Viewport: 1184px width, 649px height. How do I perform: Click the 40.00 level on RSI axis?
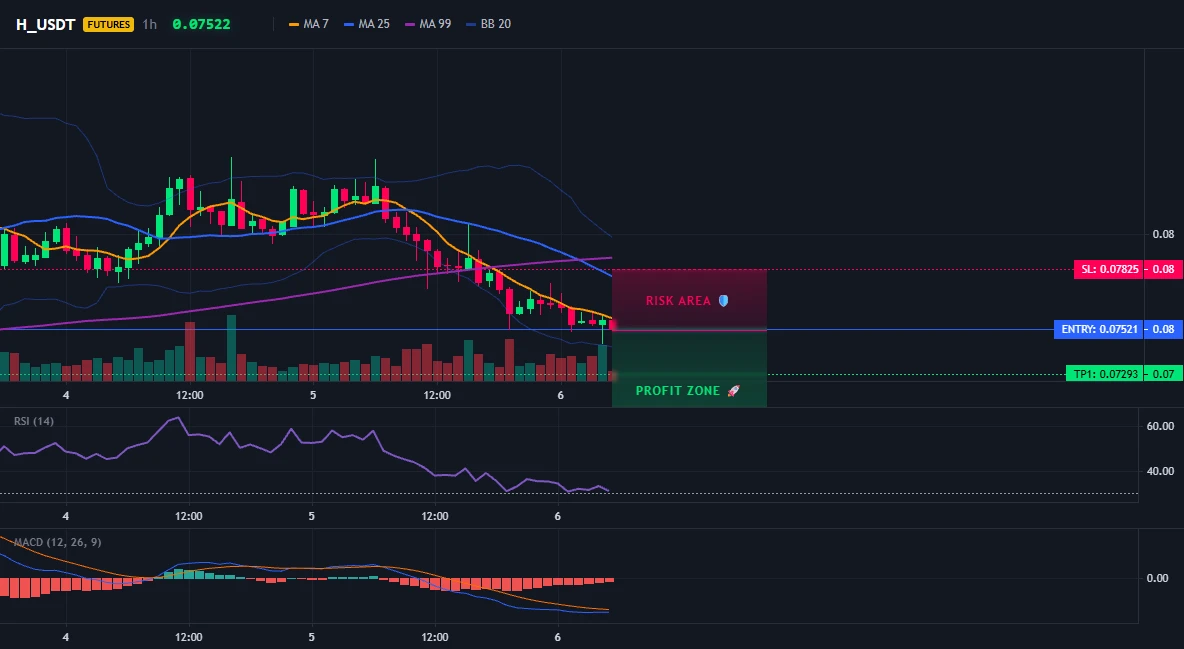1160,471
